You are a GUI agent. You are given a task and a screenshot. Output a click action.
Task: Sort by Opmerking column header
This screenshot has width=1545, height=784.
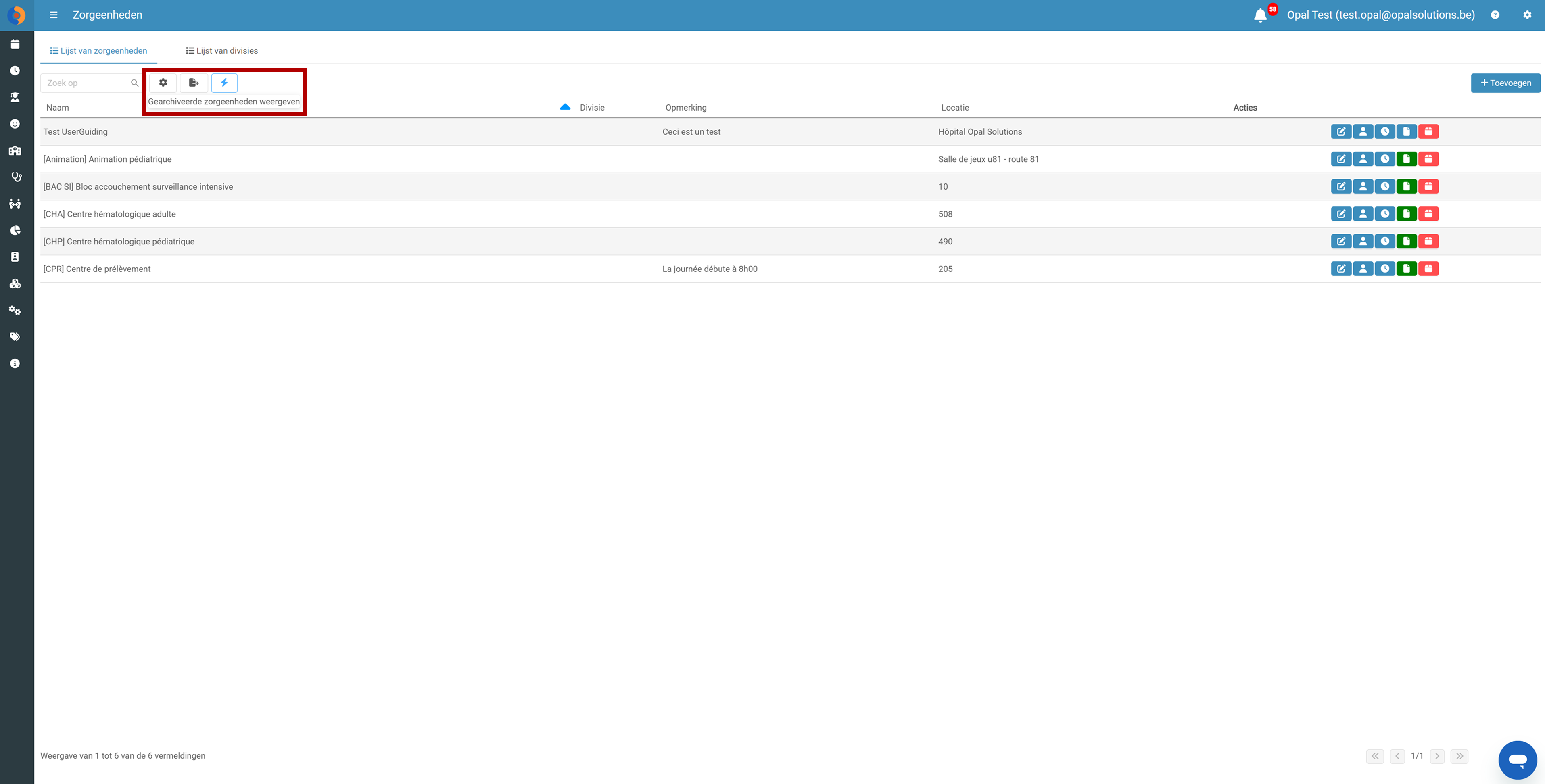click(x=685, y=108)
